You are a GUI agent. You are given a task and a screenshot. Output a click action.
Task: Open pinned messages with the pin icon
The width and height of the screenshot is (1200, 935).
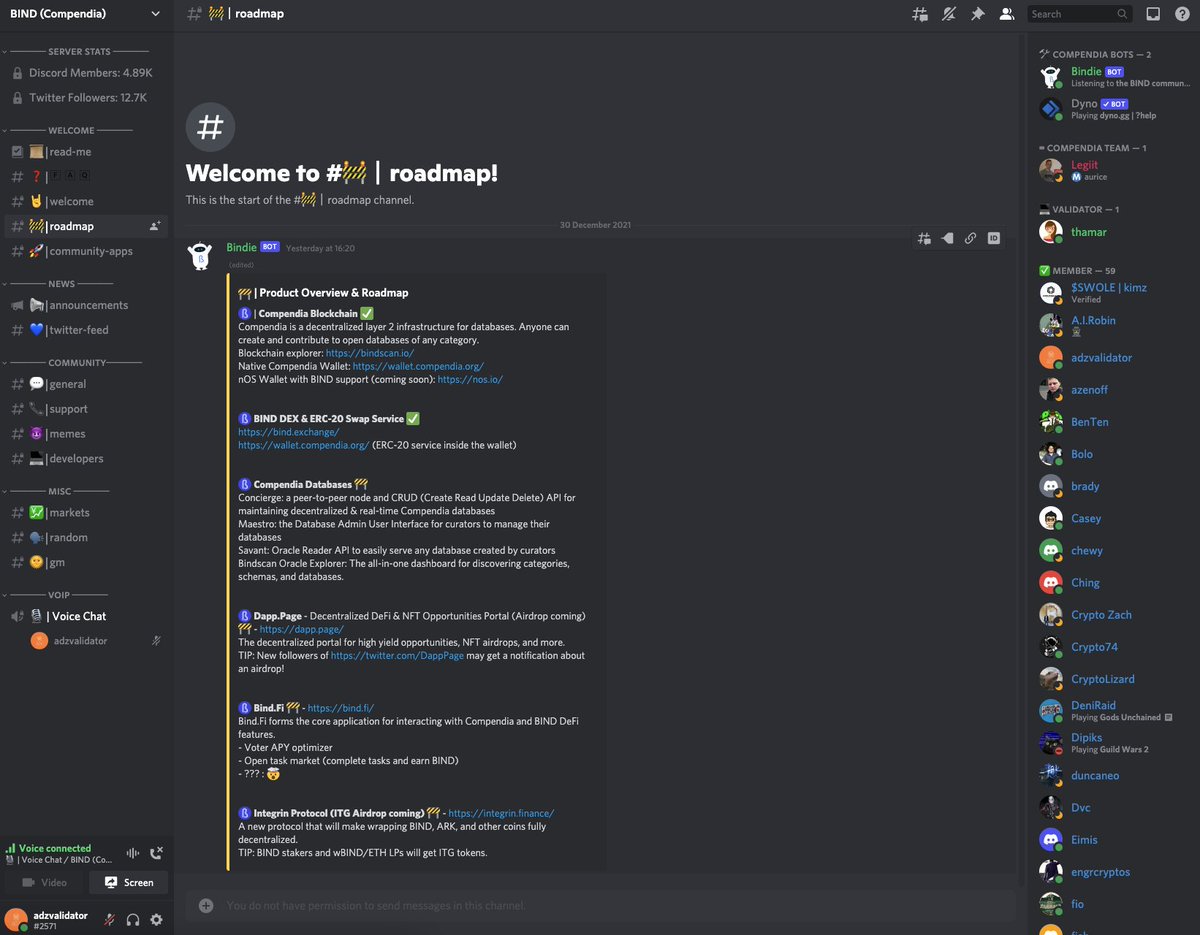coord(978,14)
